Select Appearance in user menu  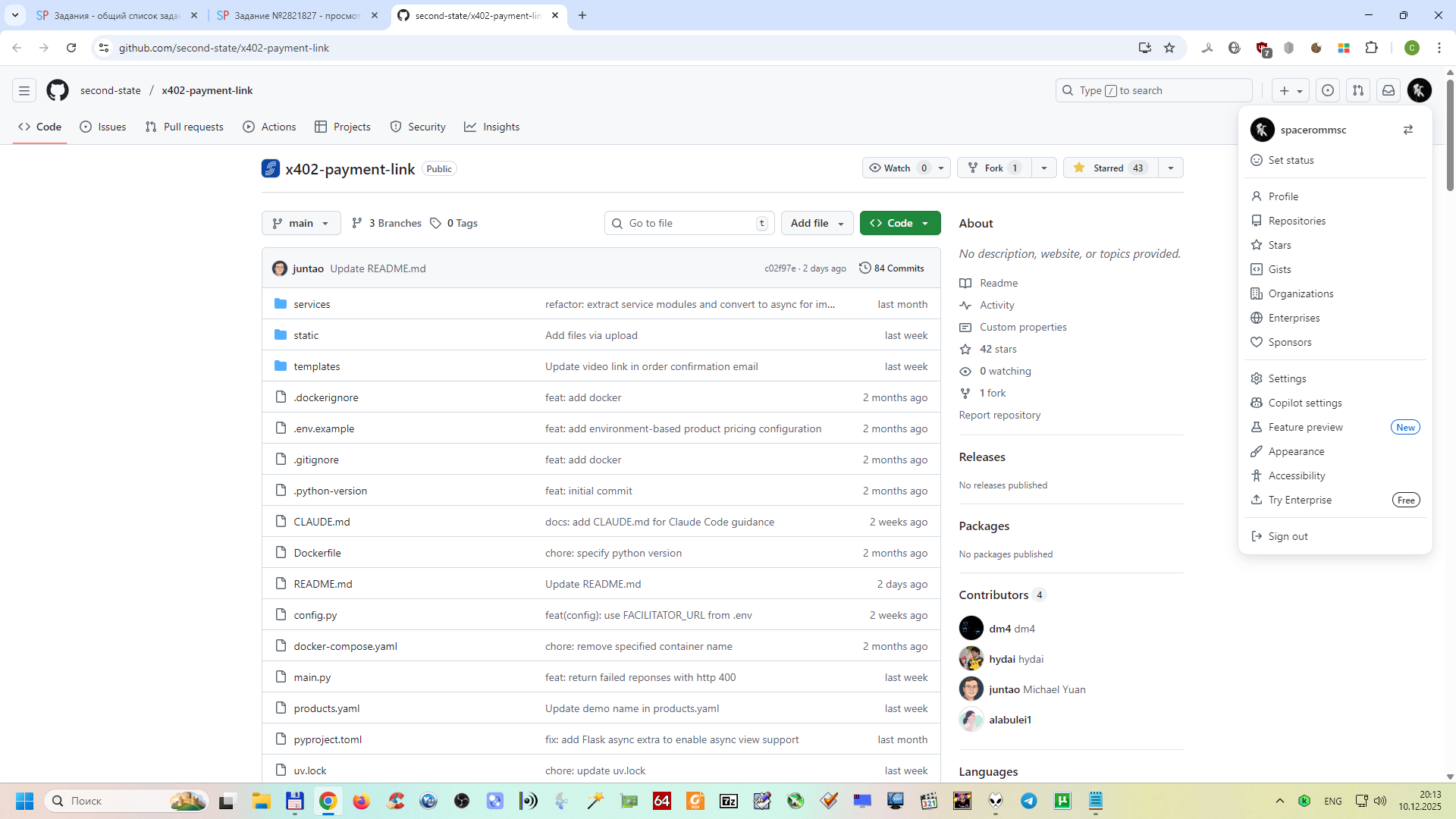[1296, 451]
